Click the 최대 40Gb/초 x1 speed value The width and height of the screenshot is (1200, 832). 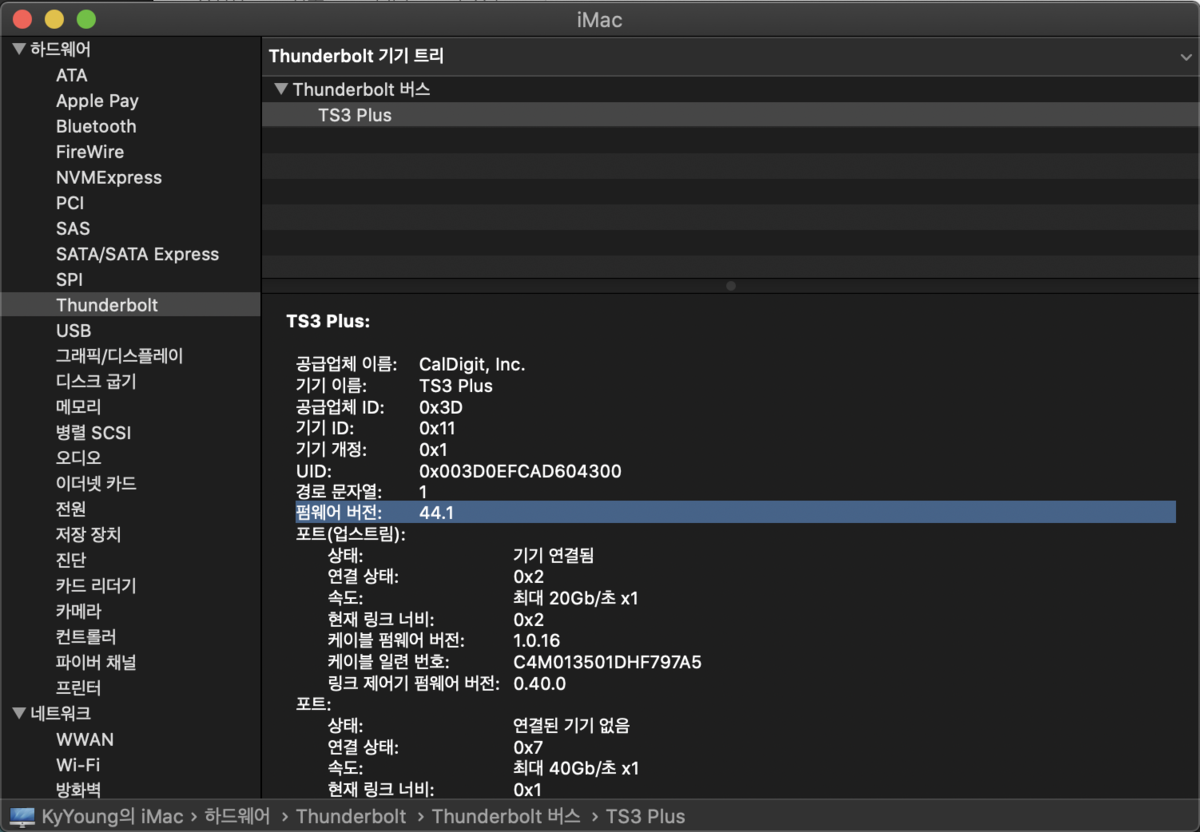pyautogui.click(x=576, y=768)
